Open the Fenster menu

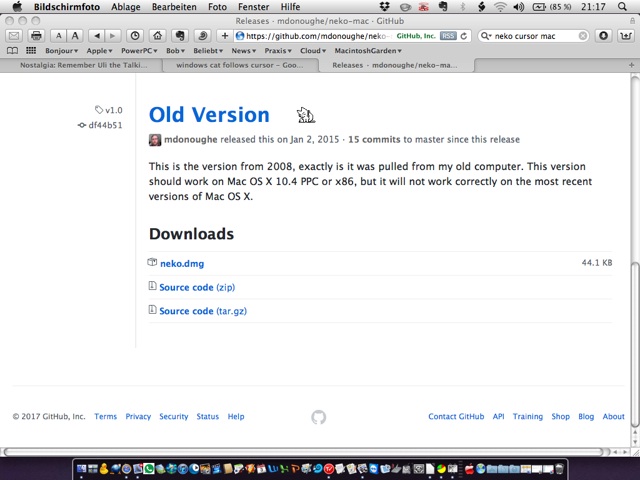253,7
